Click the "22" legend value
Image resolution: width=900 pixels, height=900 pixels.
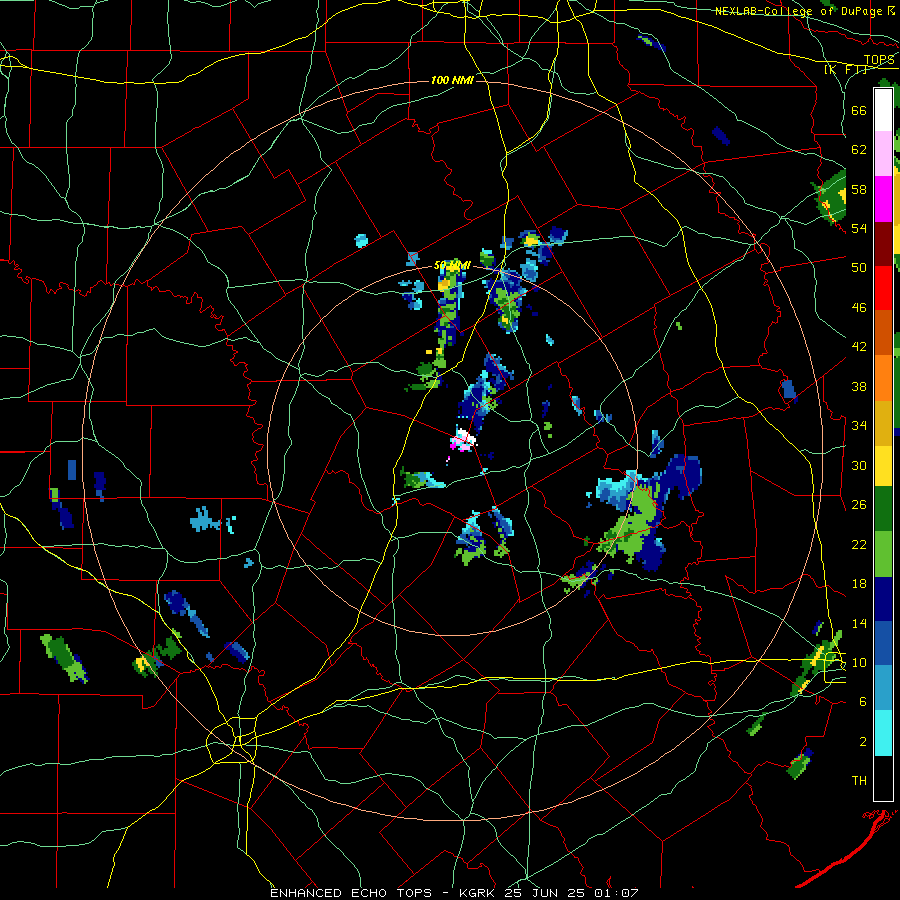tap(859, 544)
